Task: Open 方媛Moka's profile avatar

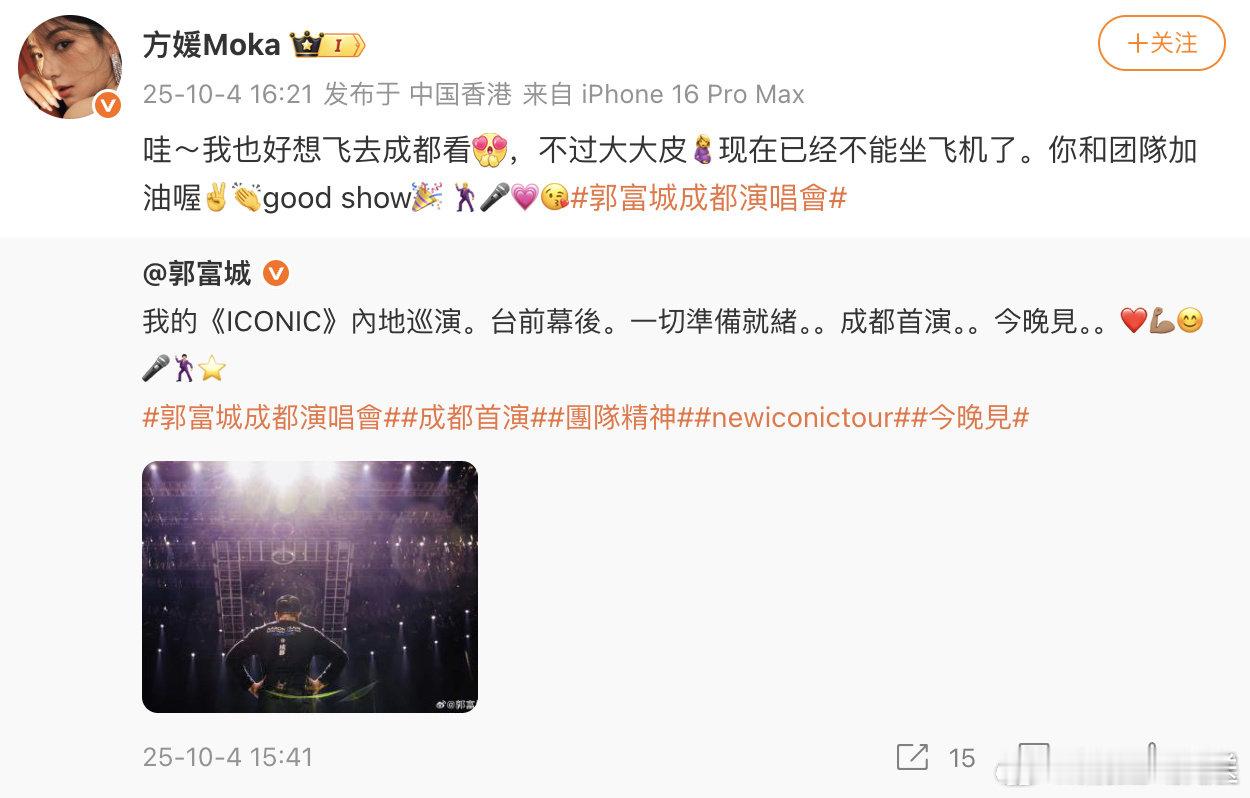Action: (x=70, y=67)
